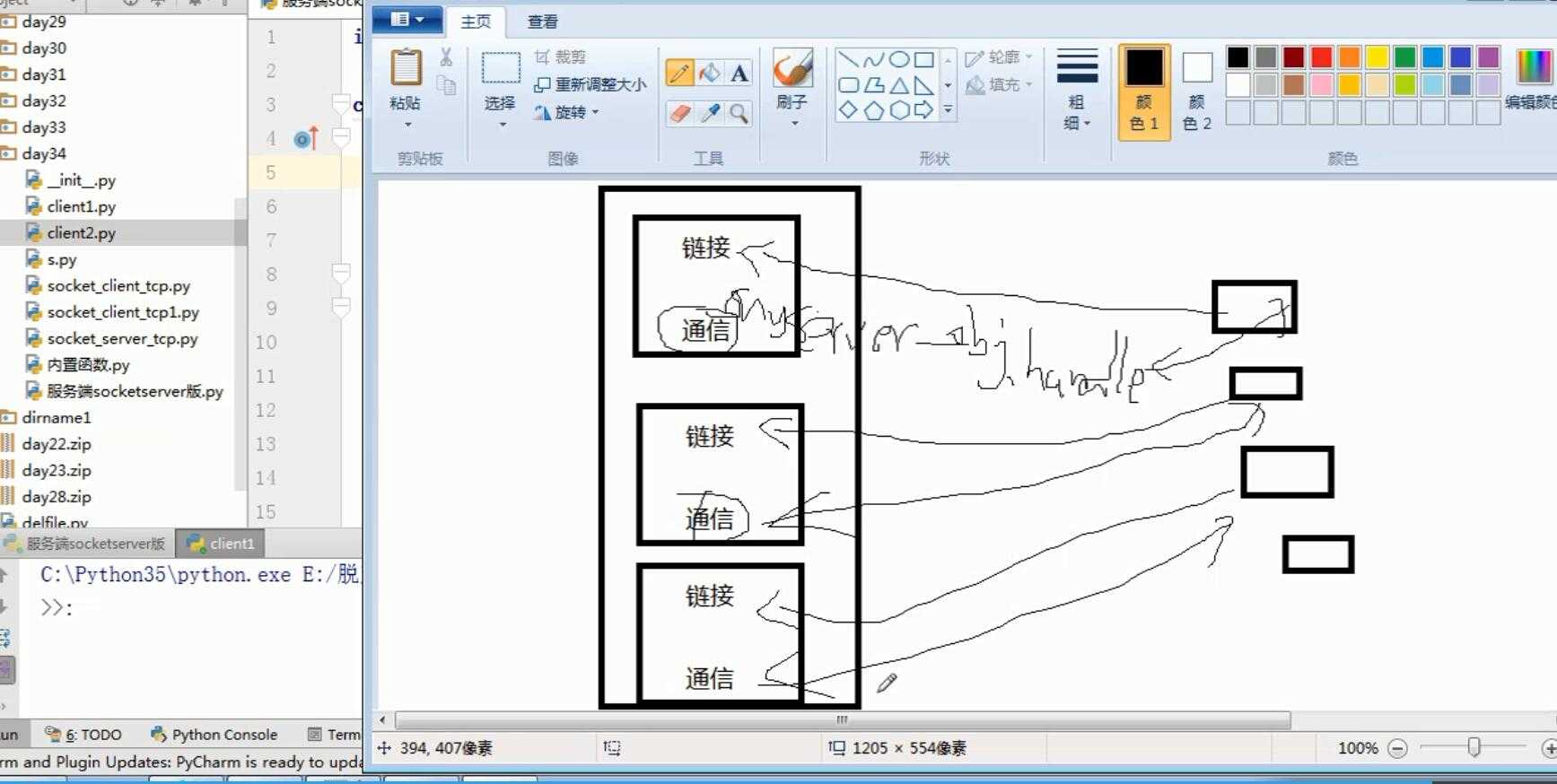Click the Copy icon in clipboard group
The width and height of the screenshot is (1557, 784).
(446, 84)
